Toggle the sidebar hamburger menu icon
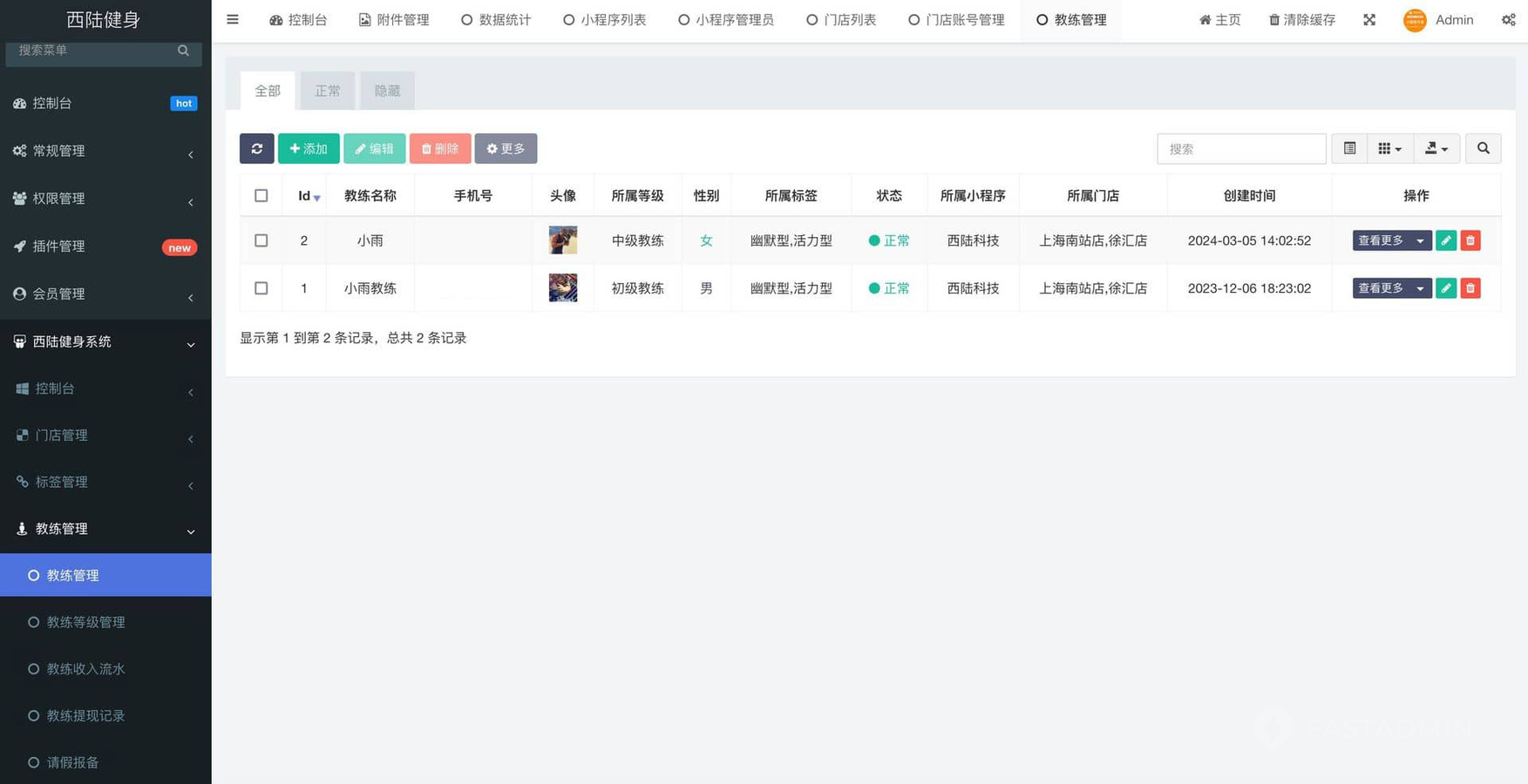Viewport: 1528px width, 784px height. point(233,19)
